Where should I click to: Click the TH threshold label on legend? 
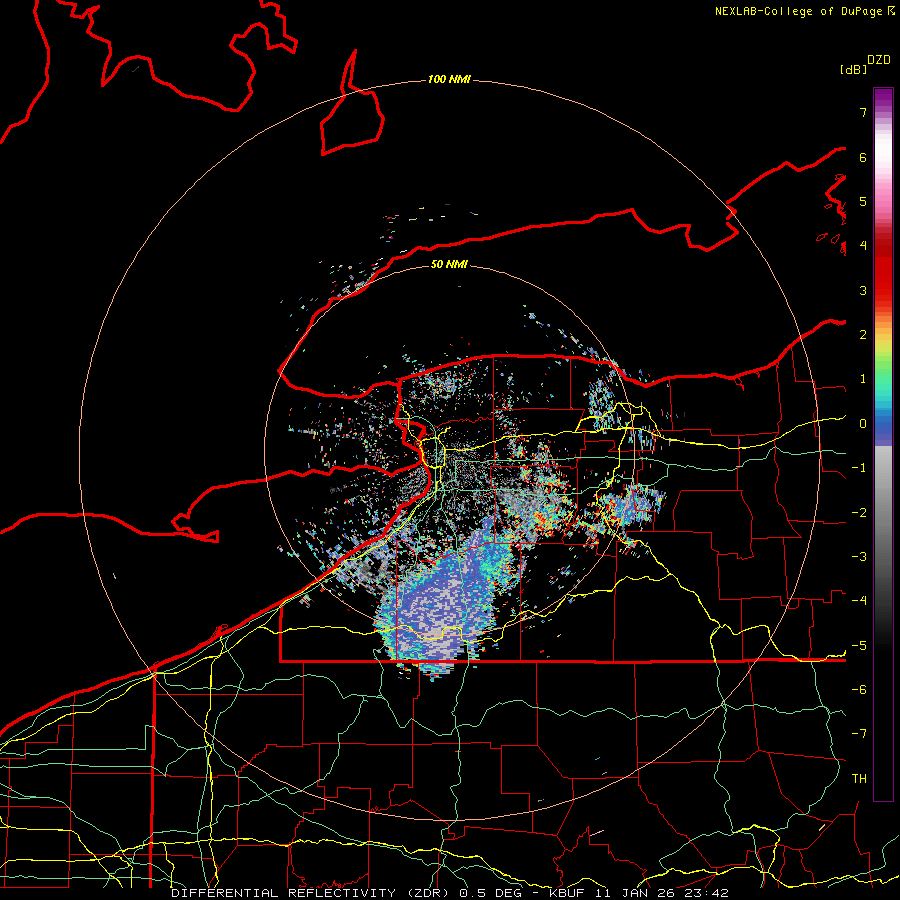(x=859, y=779)
